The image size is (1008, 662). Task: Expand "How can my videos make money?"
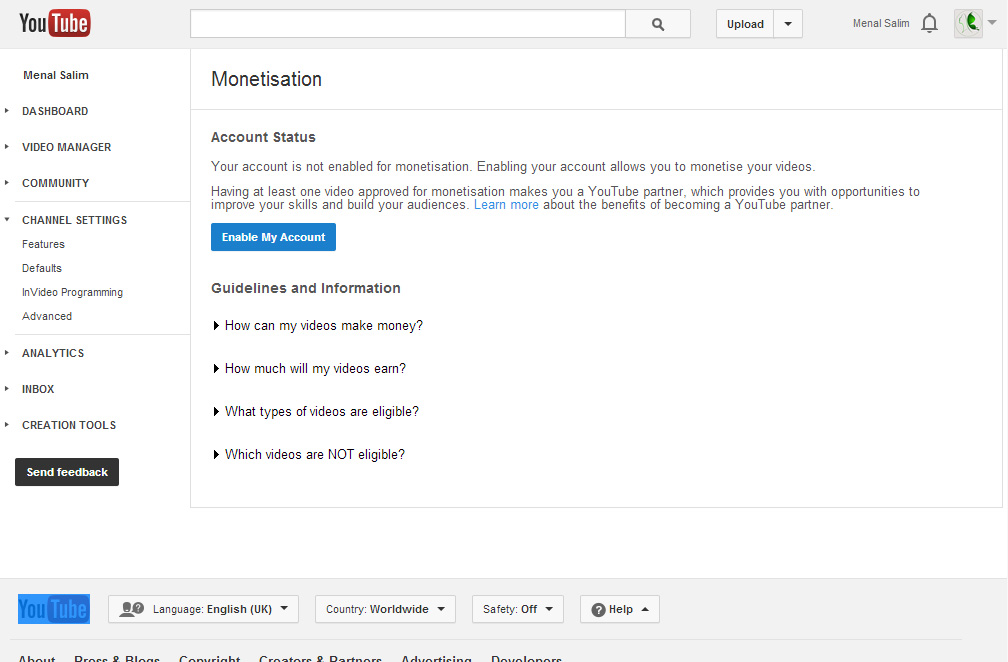pyautogui.click(x=323, y=326)
